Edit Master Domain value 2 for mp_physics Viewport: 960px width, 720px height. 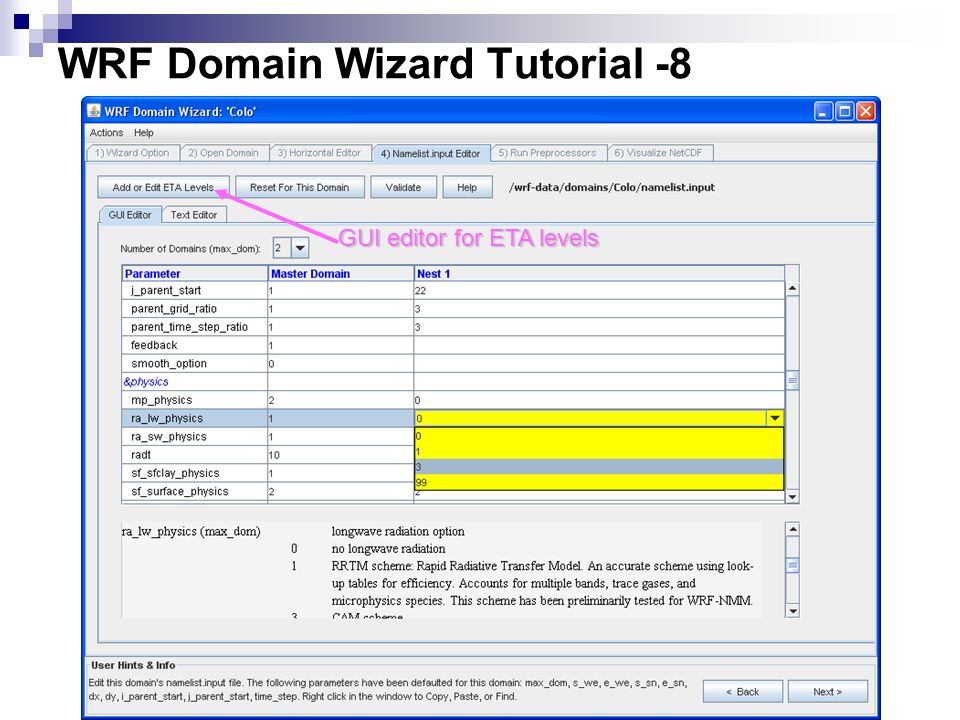tap(341, 400)
